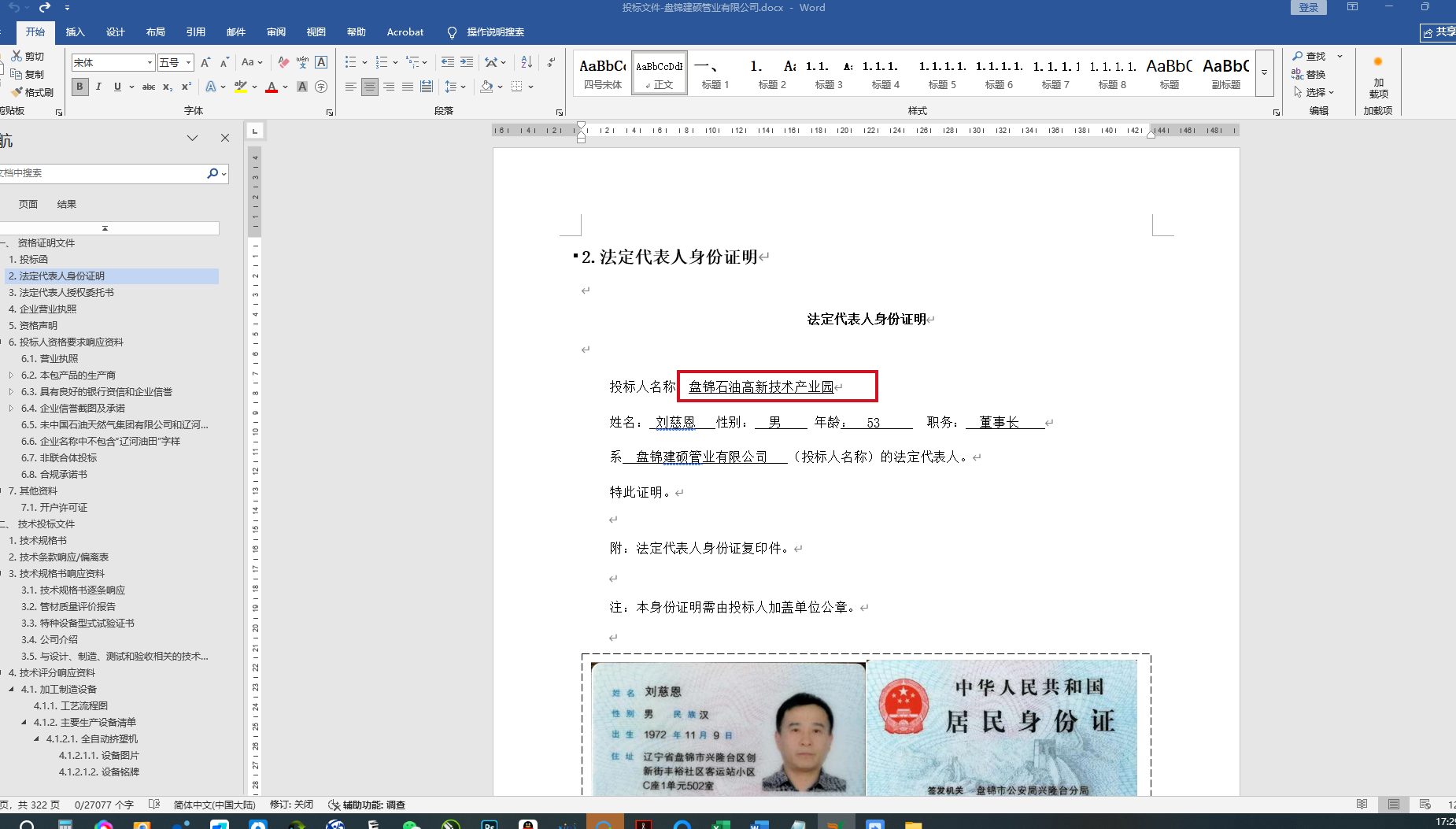
Task: Switch to the 布局 (Layout) ribbon tab
Action: pos(155,32)
